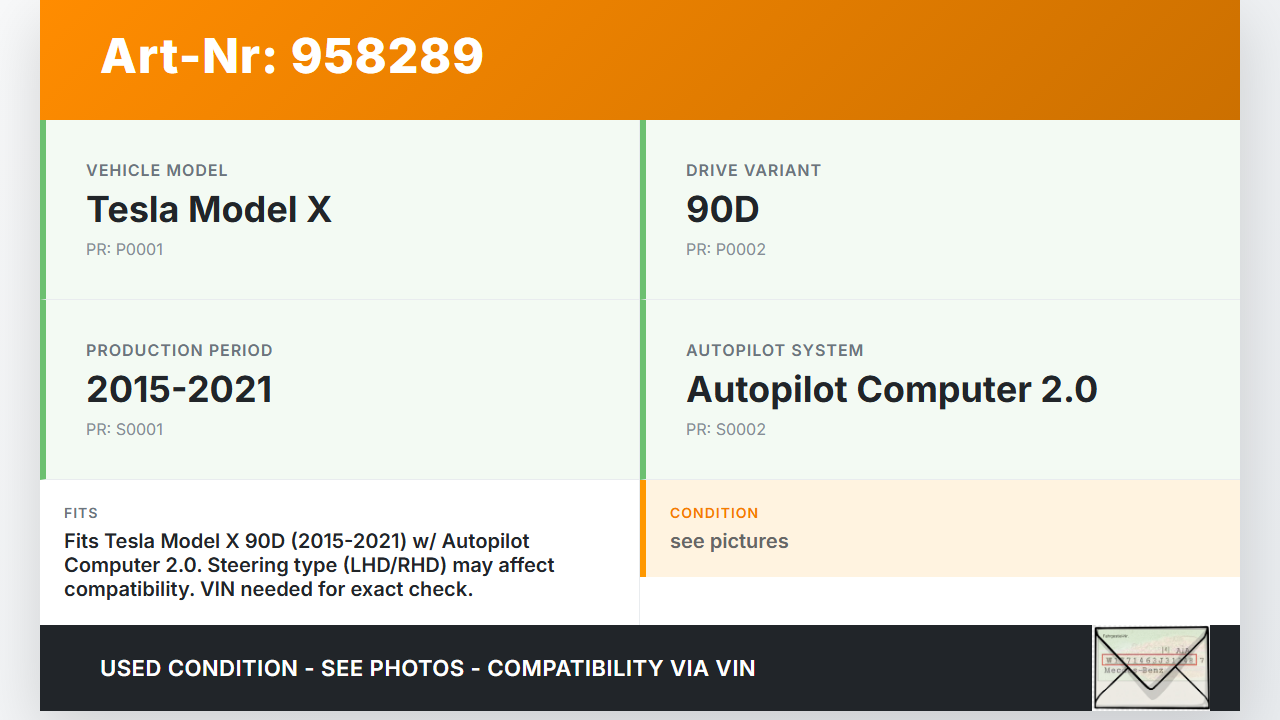Click the Autopilot Computer 2.0 value
The height and width of the screenshot is (720, 1280).
pyautogui.click(x=891, y=390)
